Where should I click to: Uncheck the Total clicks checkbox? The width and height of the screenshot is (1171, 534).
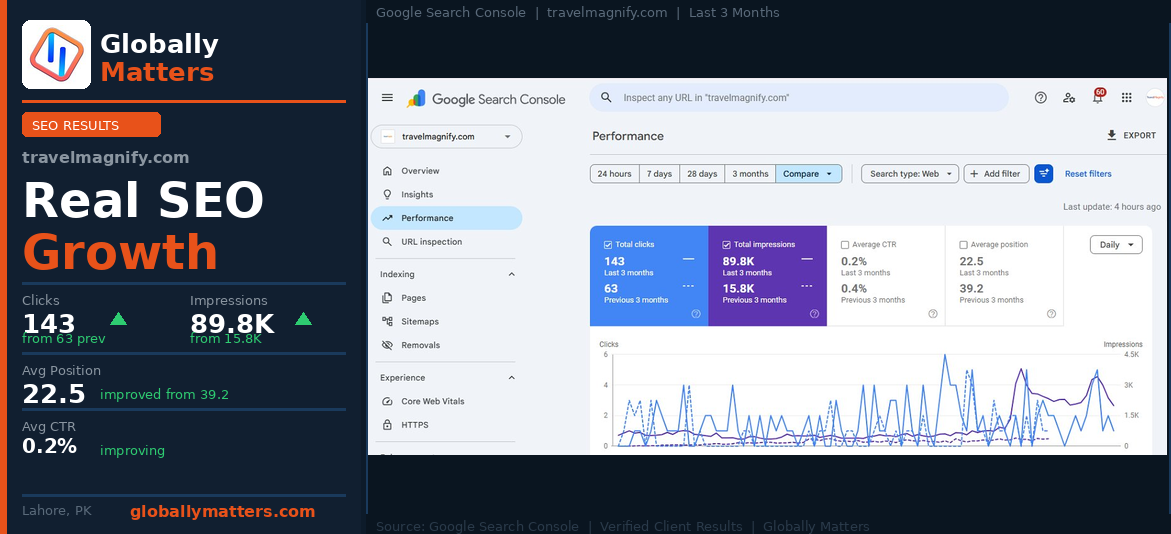click(x=608, y=244)
